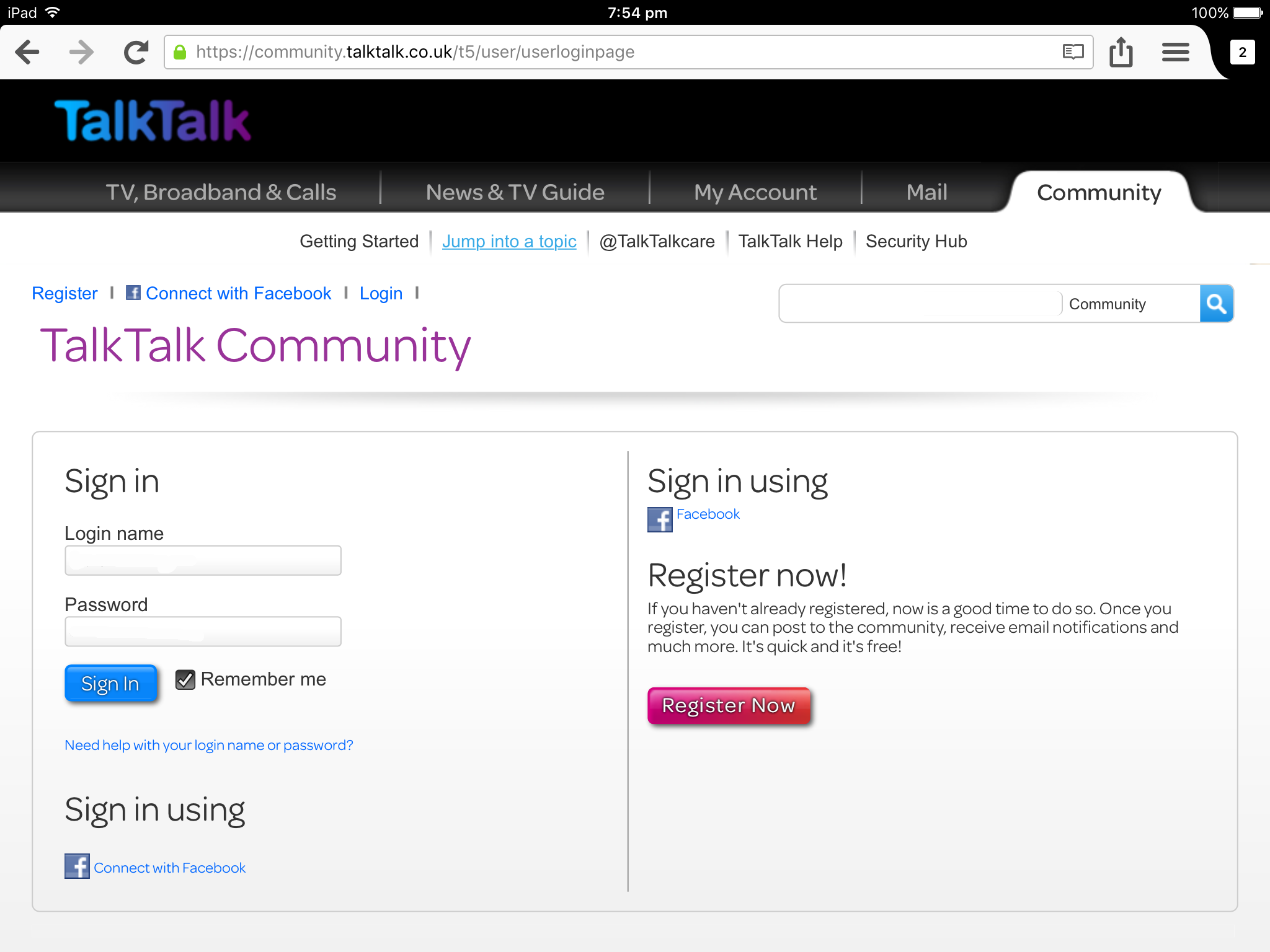Screen dimensions: 1270x952
Task: Click the login help link
Action: pos(209,745)
